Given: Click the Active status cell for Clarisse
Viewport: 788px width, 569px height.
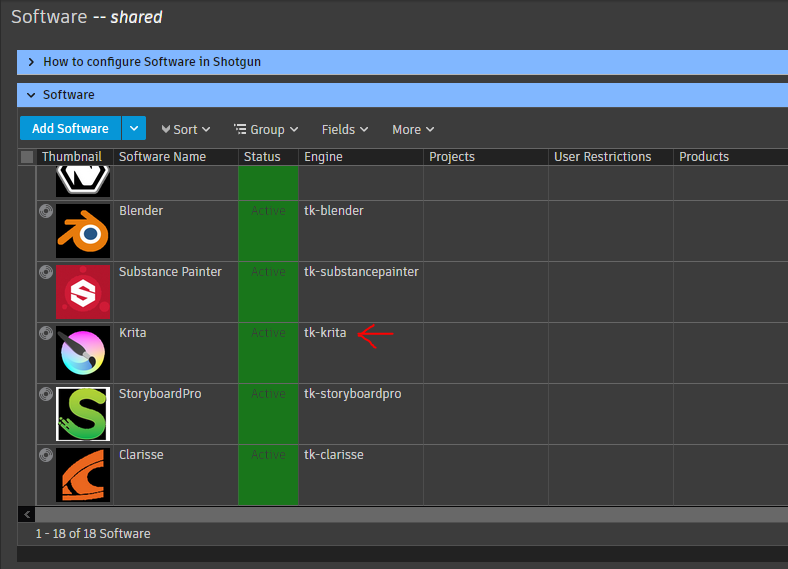Looking at the screenshot, I should tap(268, 475).
